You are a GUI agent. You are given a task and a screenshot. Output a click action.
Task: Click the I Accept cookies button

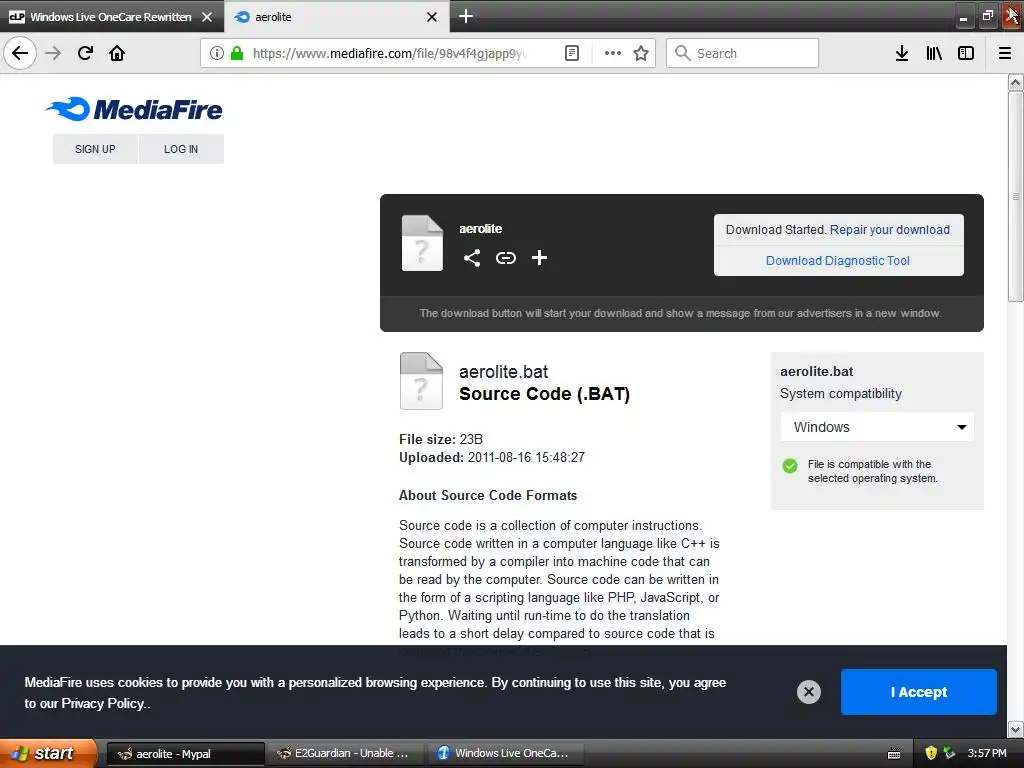(918, 692)
